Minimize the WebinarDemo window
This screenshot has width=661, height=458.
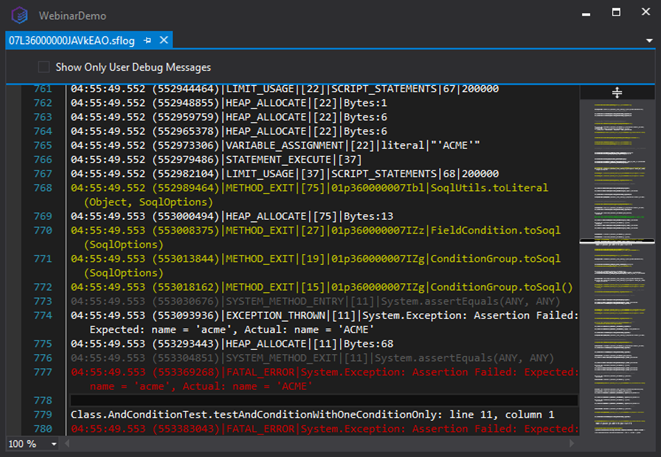tap(586, 14)
